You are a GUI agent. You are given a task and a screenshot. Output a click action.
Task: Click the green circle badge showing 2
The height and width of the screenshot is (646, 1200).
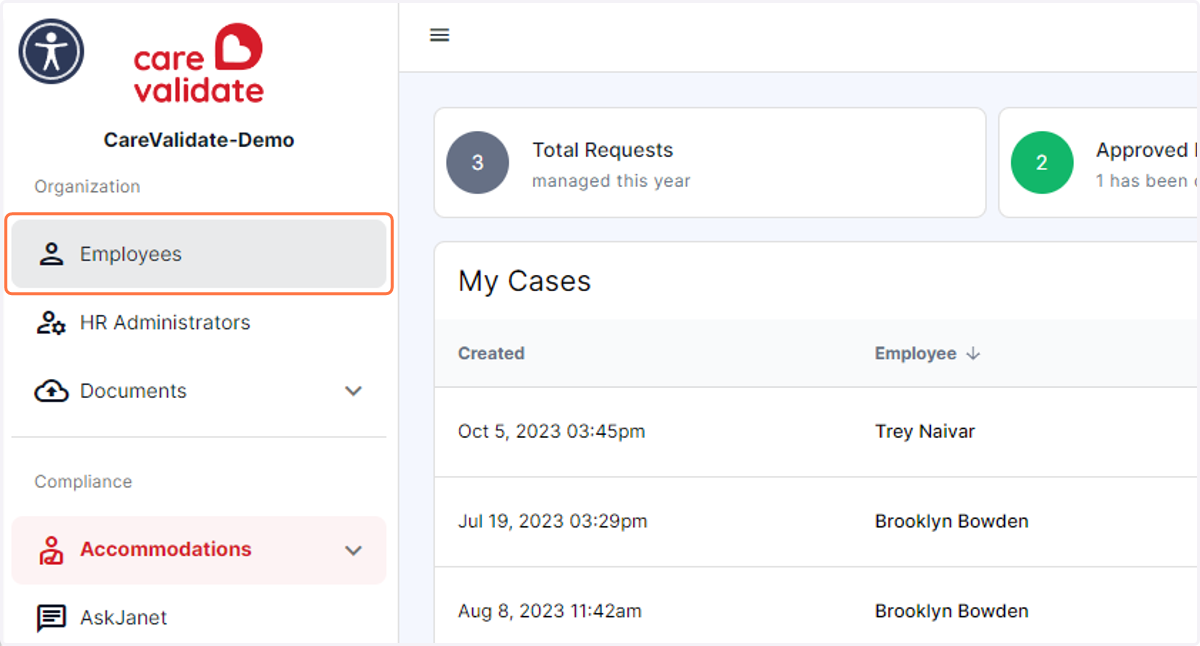[1042, 163]
